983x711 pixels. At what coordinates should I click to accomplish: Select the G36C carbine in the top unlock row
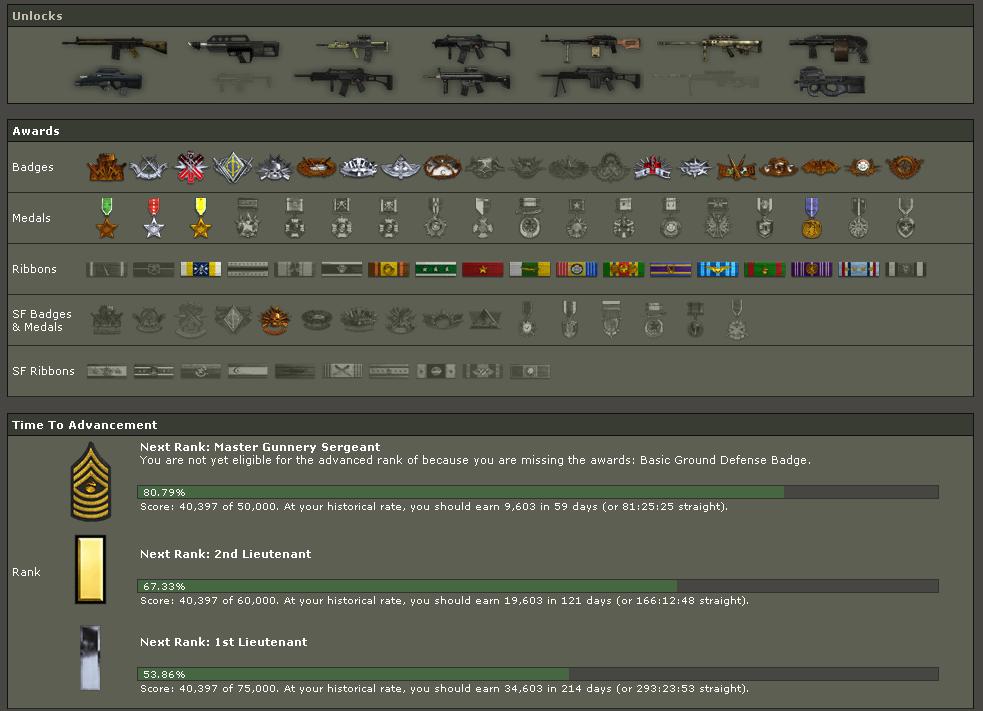[x=471, y=48]
